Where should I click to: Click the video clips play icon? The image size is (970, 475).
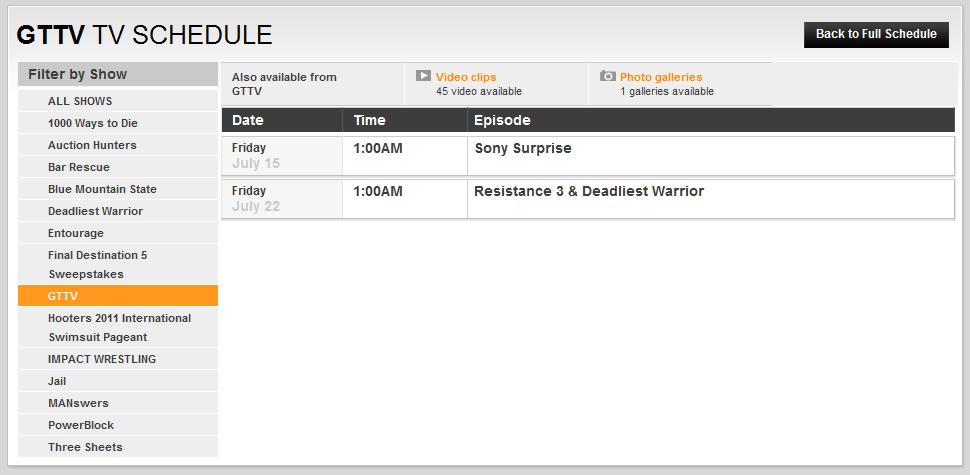[423, 76]
